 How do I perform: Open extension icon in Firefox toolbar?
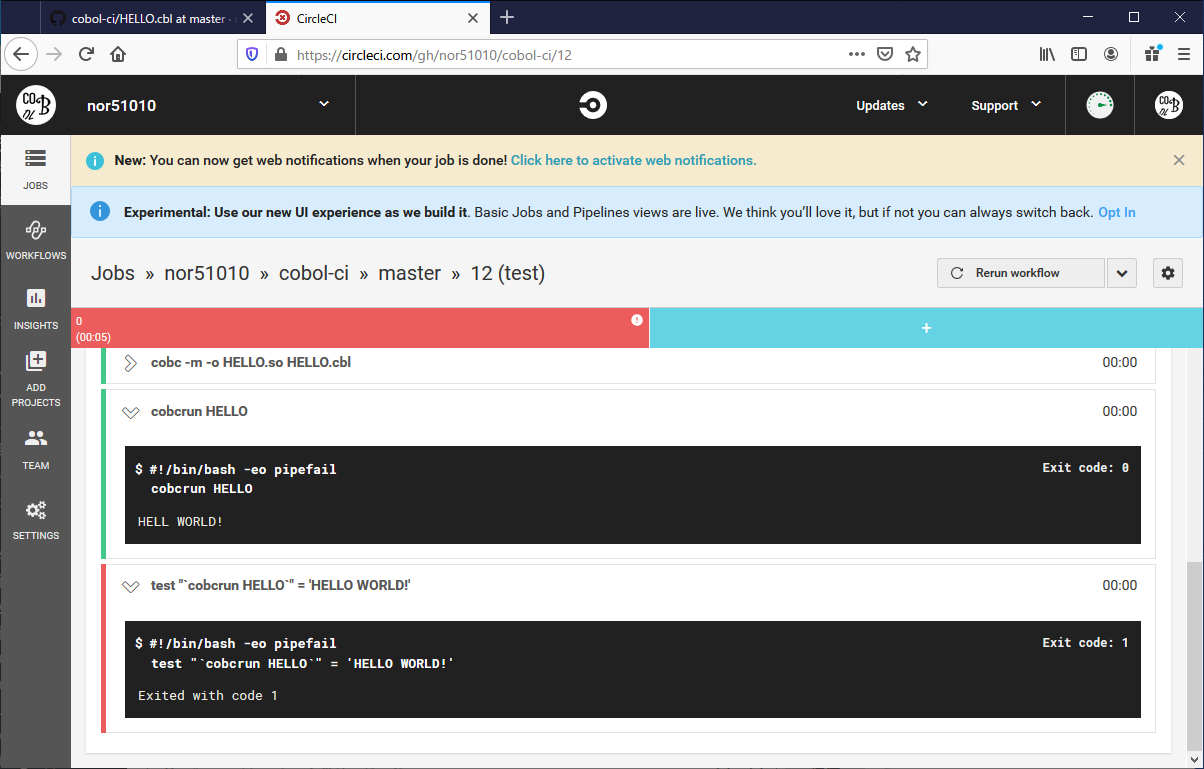[x=1152, y=55]
